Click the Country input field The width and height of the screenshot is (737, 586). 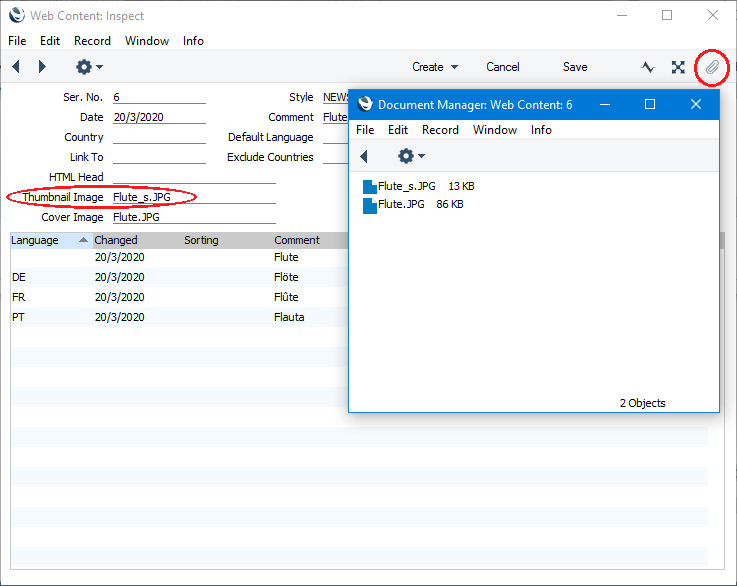159,137
